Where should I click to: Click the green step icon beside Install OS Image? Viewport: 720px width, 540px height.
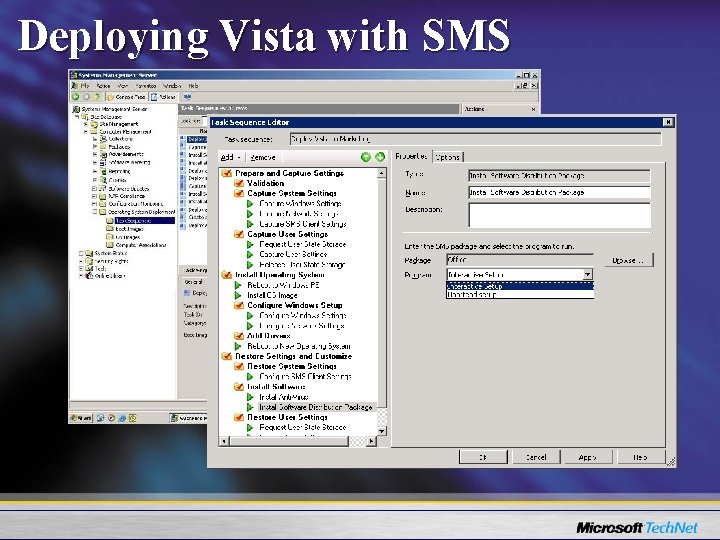coord(238,295)
